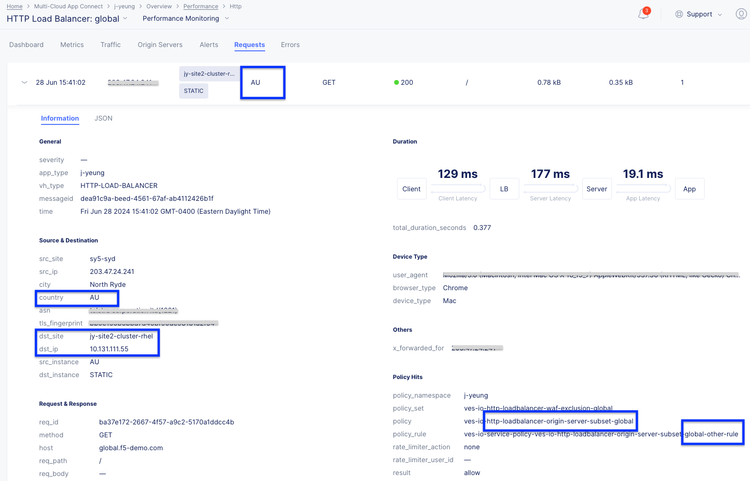Screen dimensions: 750x481
Task: Click the Performance breadcrumb link
Action: pyautogui.click(x=200, y=6)
